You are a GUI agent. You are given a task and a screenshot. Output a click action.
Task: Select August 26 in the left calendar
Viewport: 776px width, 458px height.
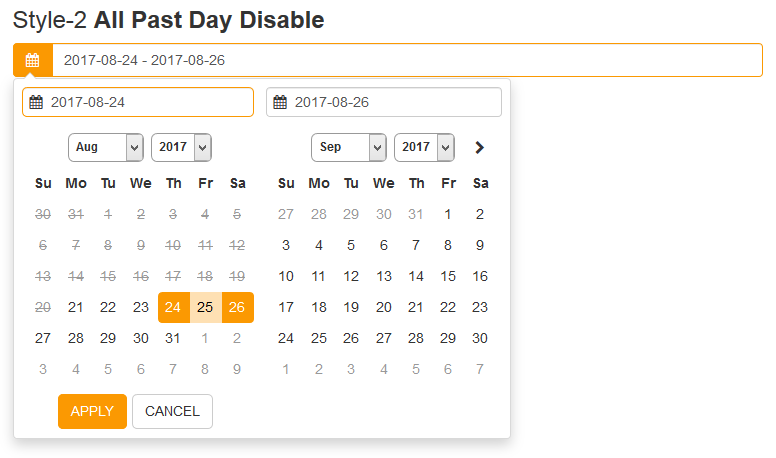[237, 307]
